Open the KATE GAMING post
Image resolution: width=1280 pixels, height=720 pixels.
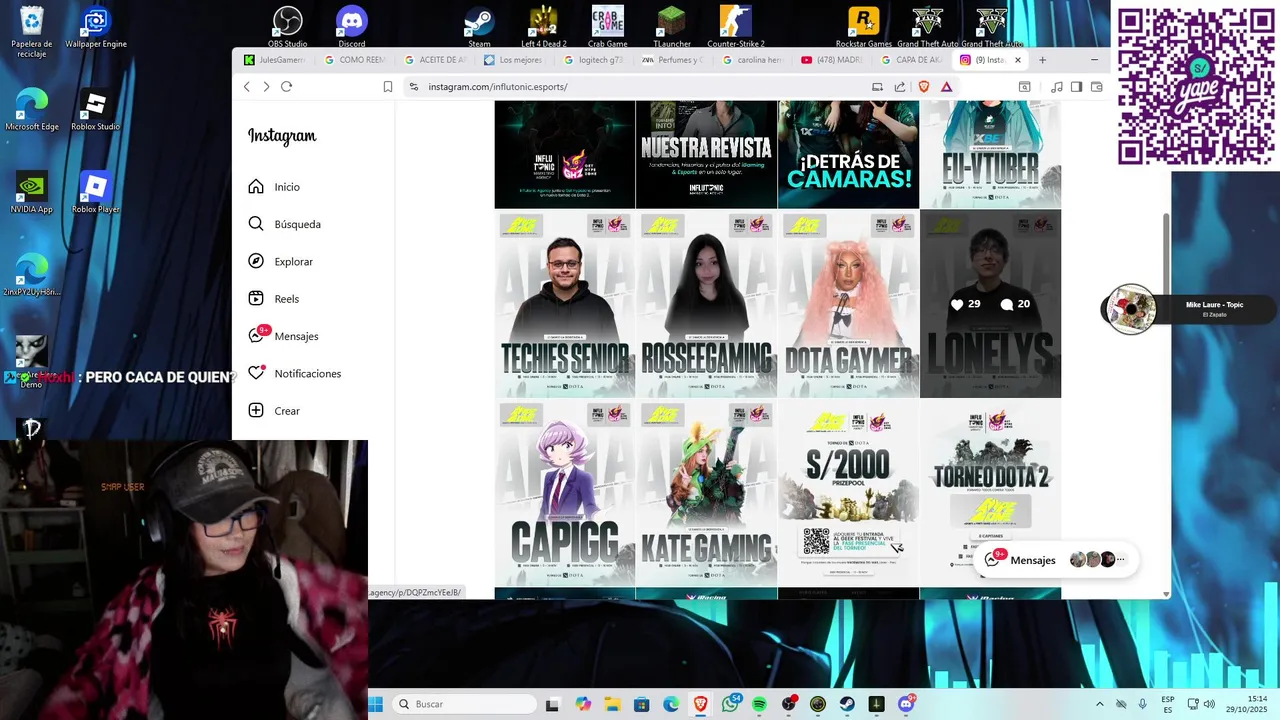point(706,493)
